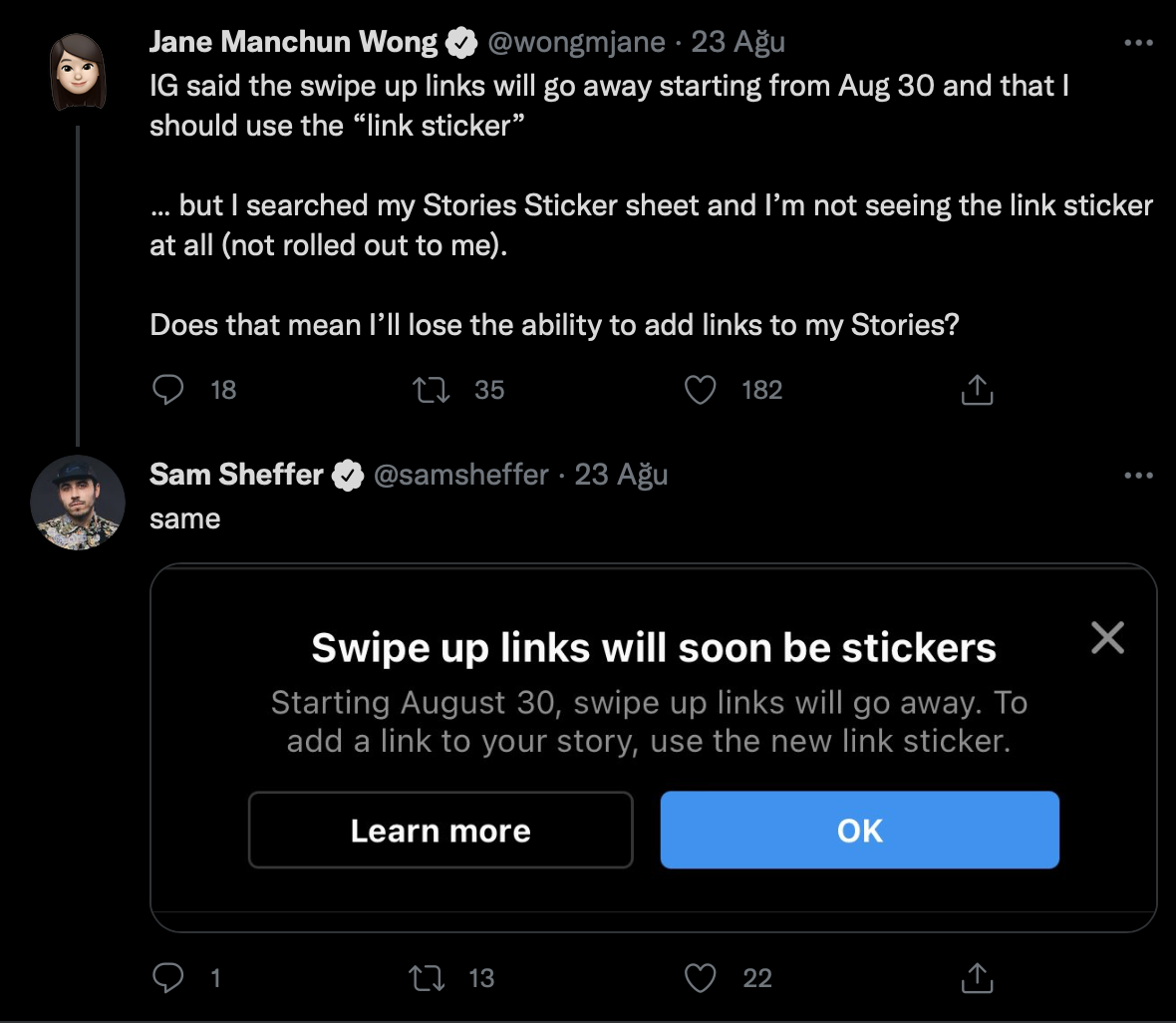The width and height of the screenshot is (1176, 1023).
Task: Click the Learn more button
Action: pos(441,831)
